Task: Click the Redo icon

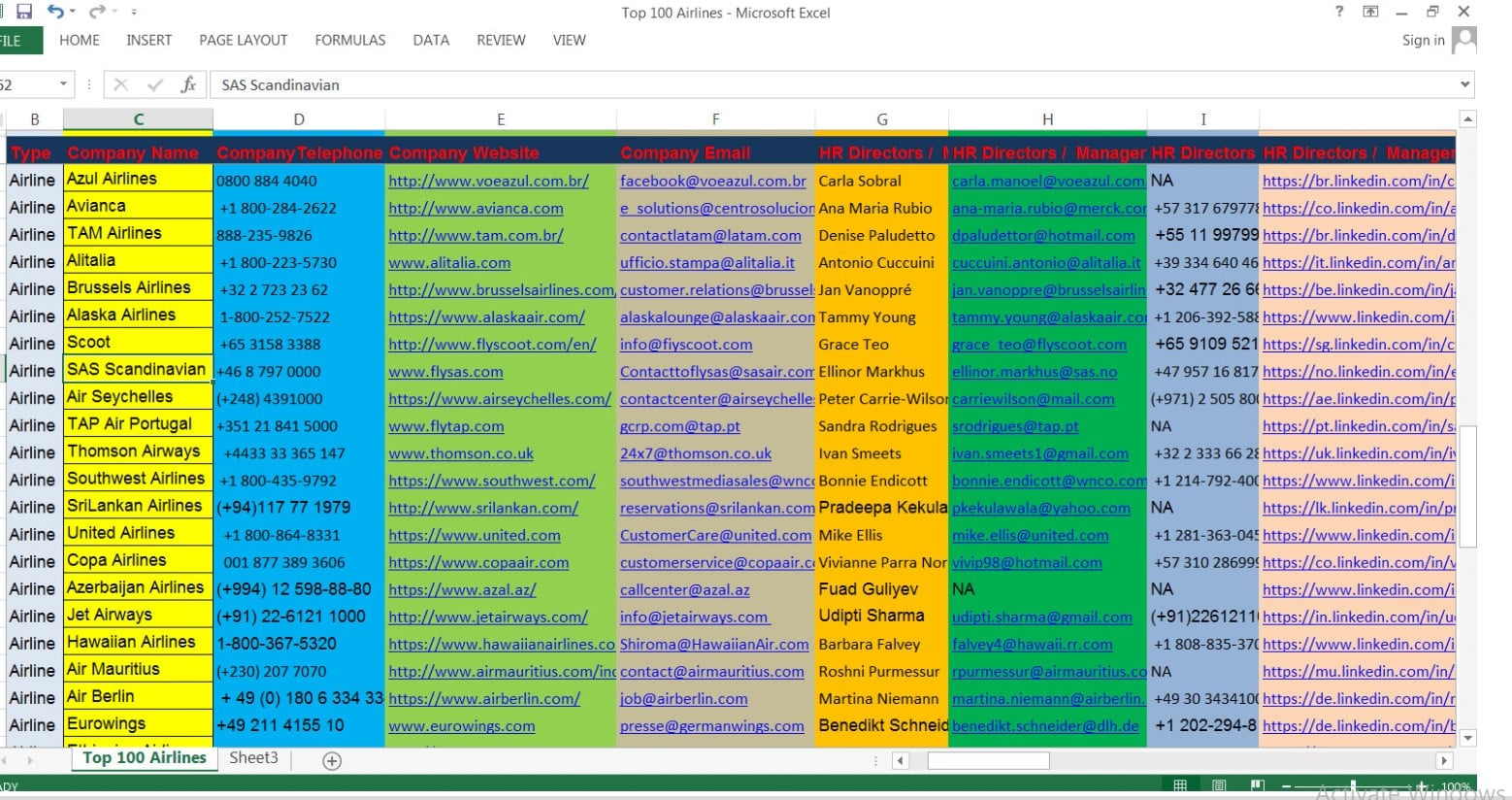Action: tap(96, 12)
